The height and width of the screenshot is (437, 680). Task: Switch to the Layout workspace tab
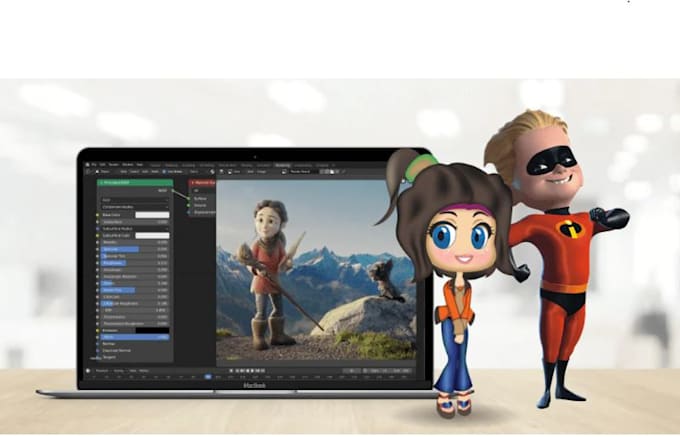155,165
